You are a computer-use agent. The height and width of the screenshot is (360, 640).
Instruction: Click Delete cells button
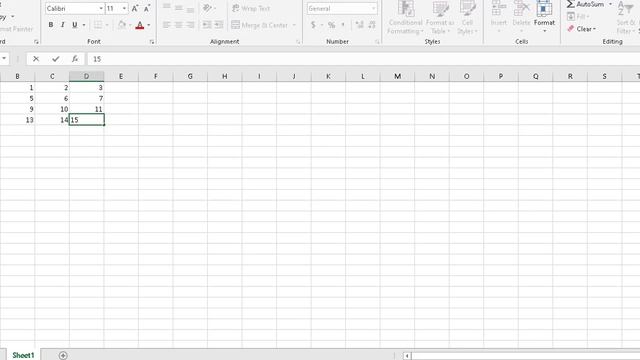pyautogui.click(x=521, y=16)
